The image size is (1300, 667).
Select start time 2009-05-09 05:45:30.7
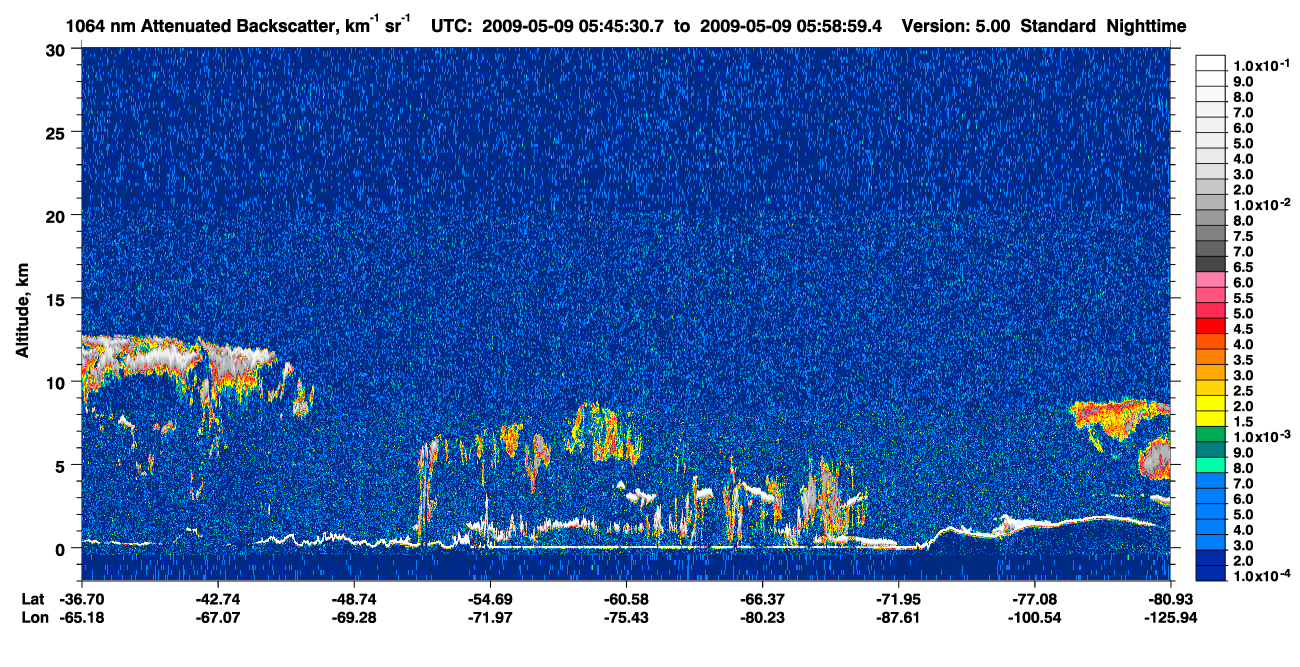[x=574, y=25]
